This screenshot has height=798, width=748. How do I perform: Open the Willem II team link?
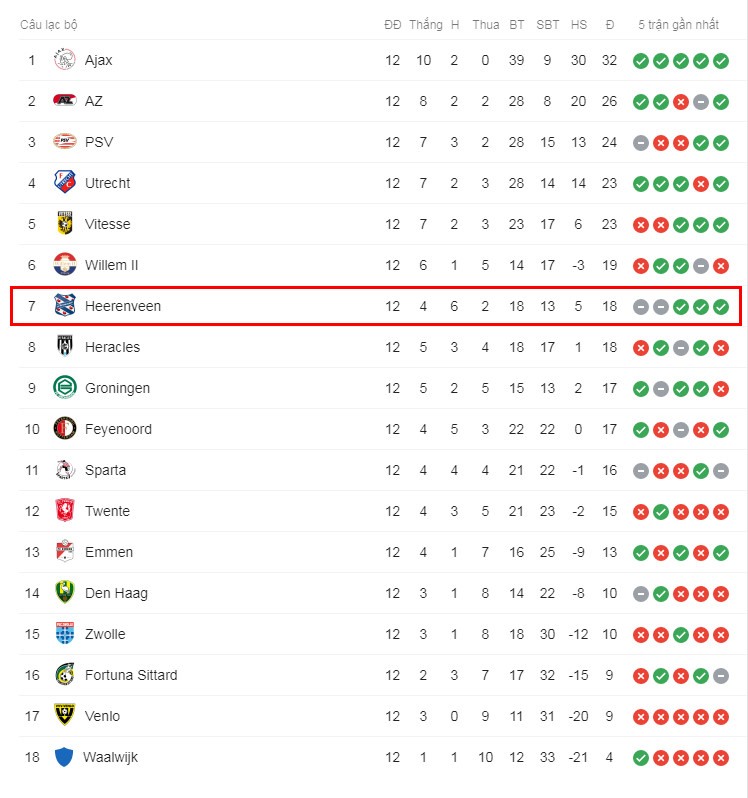tap(111, 265)
